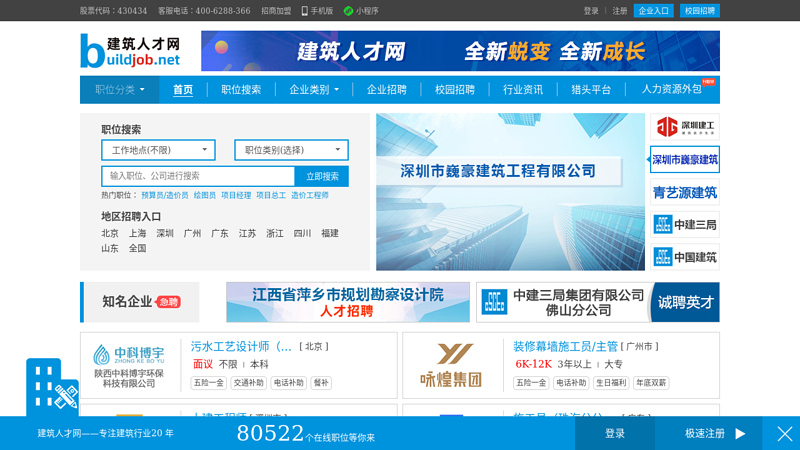Open the 污水工艺设计师 job listing

(x=241, y=346)
